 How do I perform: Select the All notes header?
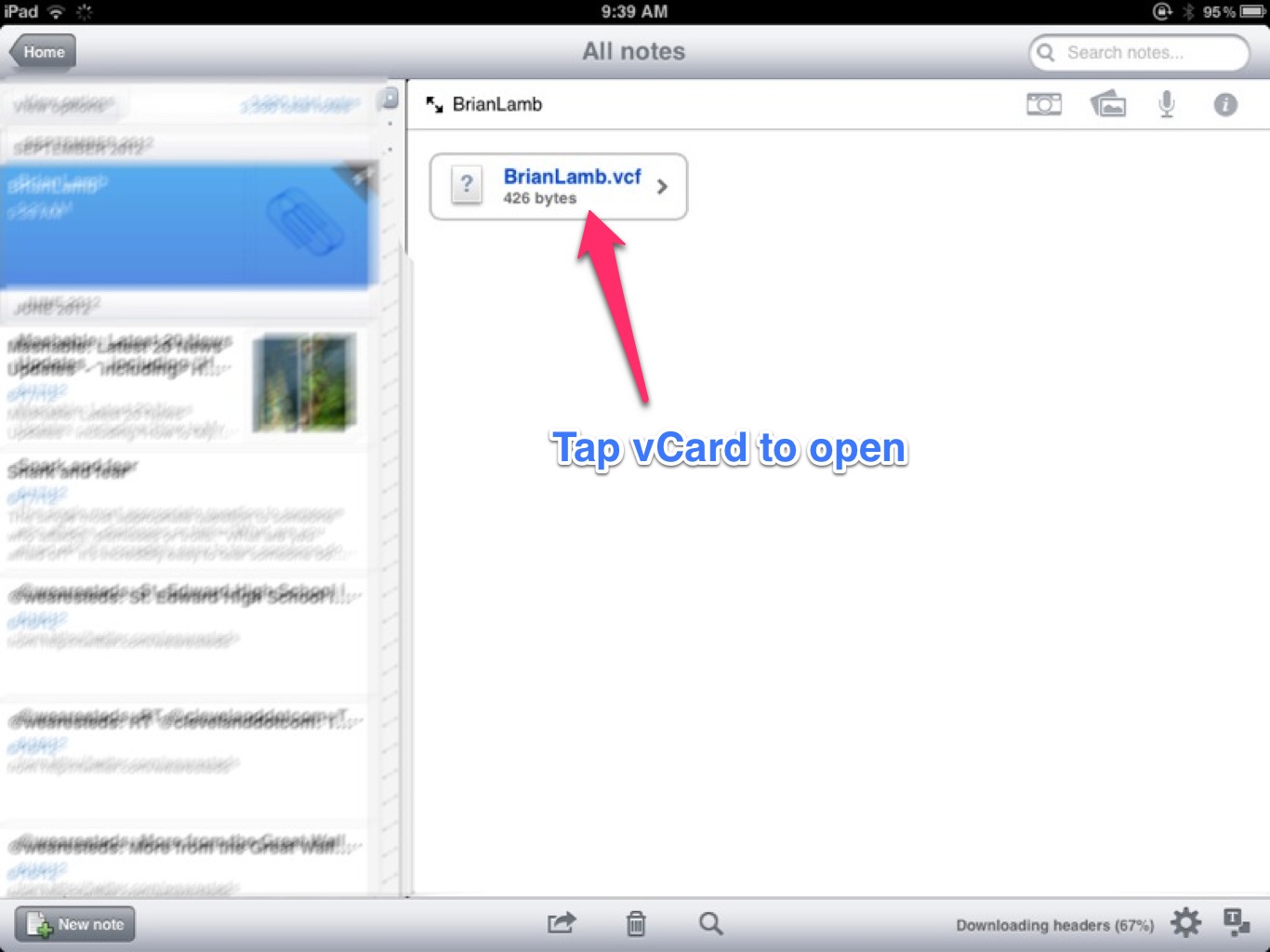pyautogui.click(x=633, y=51)
